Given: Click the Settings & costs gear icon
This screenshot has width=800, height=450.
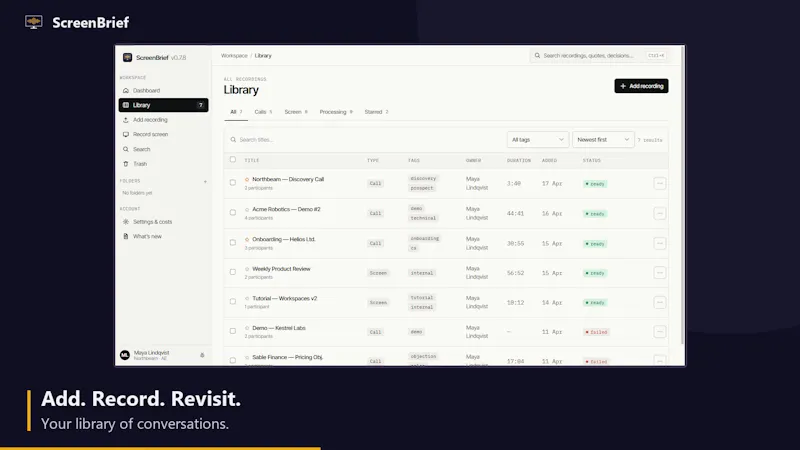Looking at the screenshot, I should tap(126, 221).
